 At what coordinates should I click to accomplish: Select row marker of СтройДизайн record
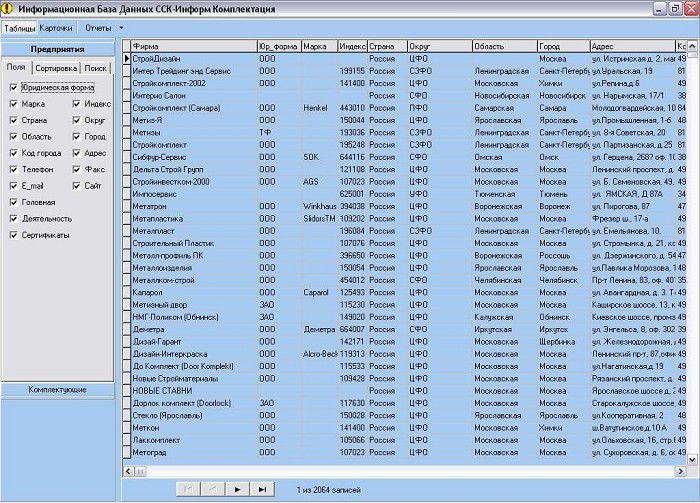point(126,58)
